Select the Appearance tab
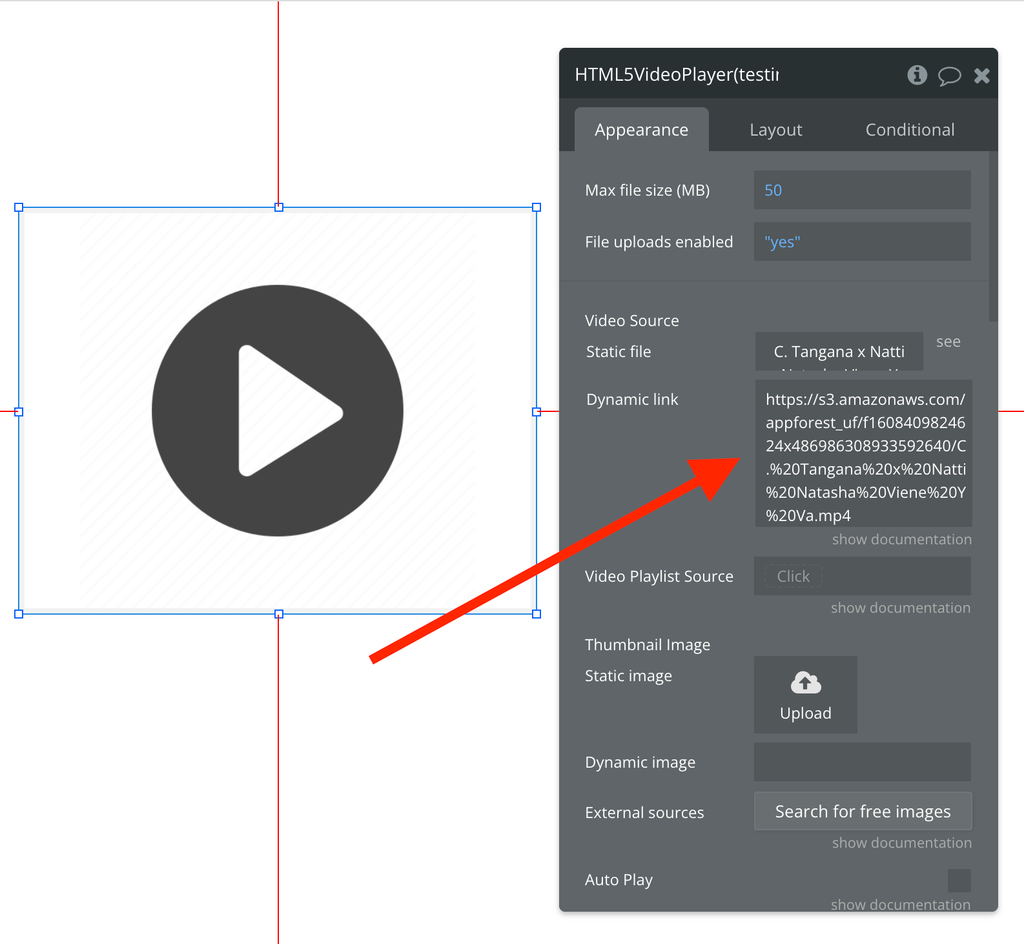1024x944 pixels. (x=641, y=130)
